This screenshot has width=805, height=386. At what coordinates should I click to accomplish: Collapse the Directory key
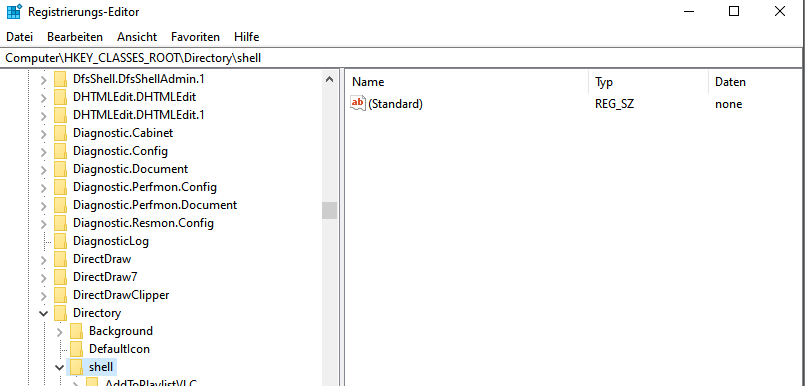pyautogui.click(x=44, y=313)
